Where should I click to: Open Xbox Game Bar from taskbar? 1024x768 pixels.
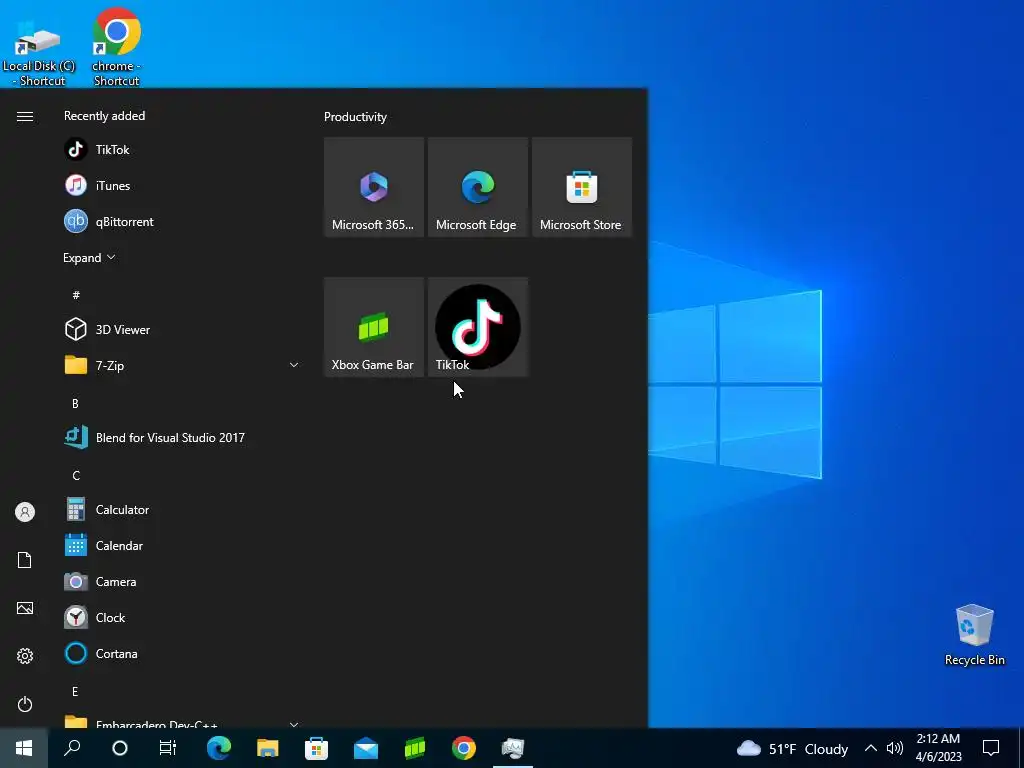415,748
